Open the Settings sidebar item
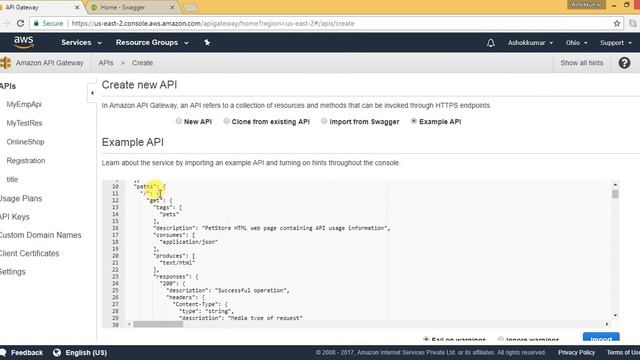The width and height of the screenshot is (640, 360). coord(13,272)
